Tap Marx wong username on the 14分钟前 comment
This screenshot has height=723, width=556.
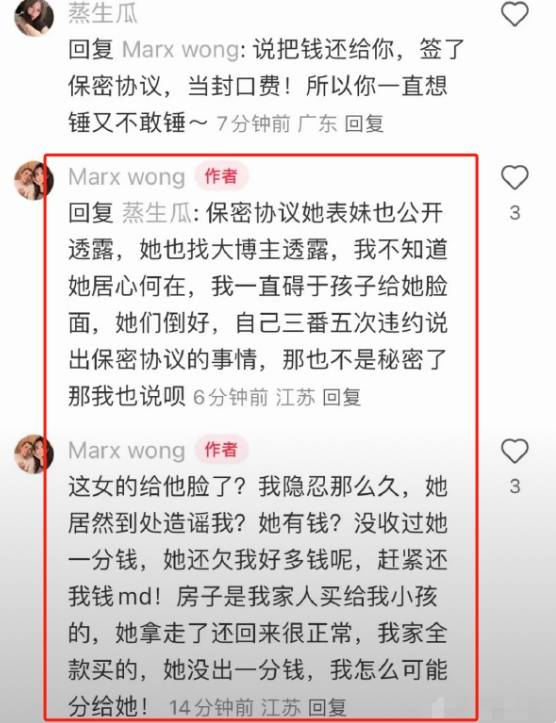pos(127,450)
